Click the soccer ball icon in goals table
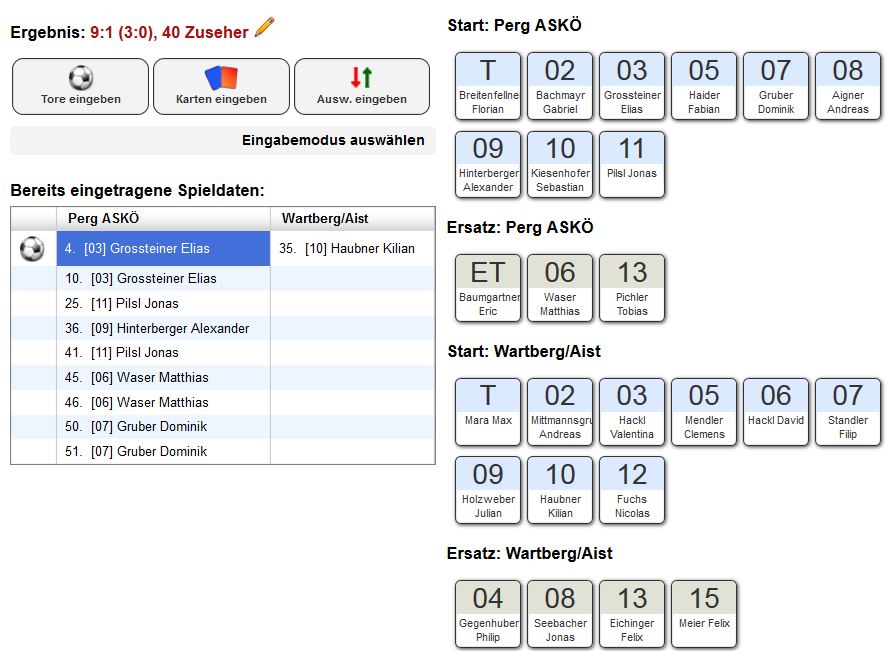Image resolution: width=888 pixels, height=651 pixels. click(x=32, y=249)
